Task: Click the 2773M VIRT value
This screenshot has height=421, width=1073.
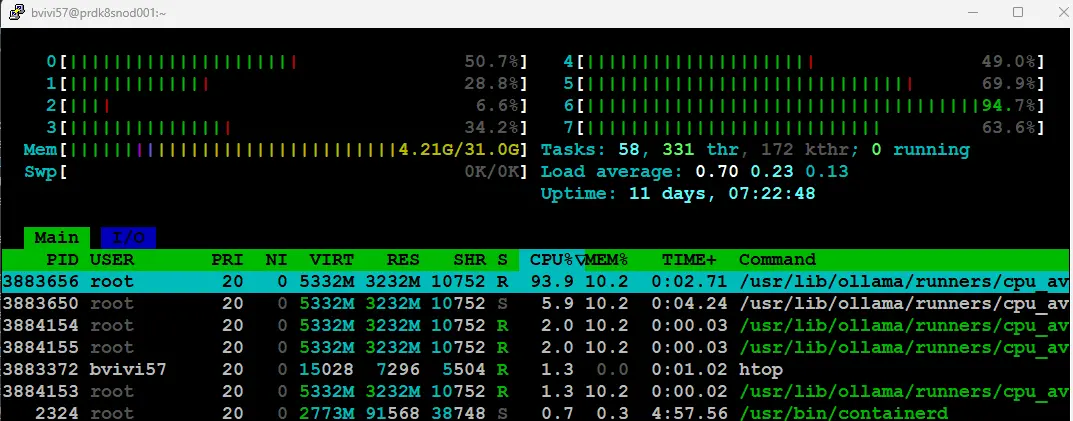Action: pos(326,413)
